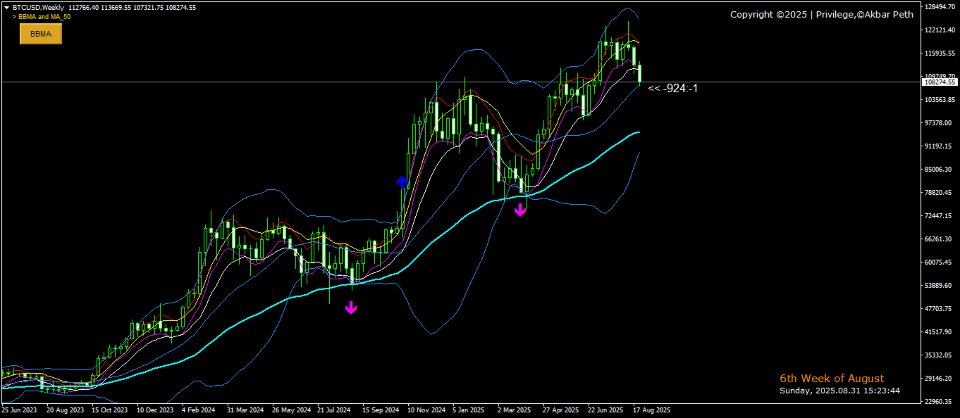Click the 'Copyright ©2025 | Privilege,©Akbar Peth' label
The width and height of the screenshot is (960, 418).
pyautogui.click(x=822, y=14)
